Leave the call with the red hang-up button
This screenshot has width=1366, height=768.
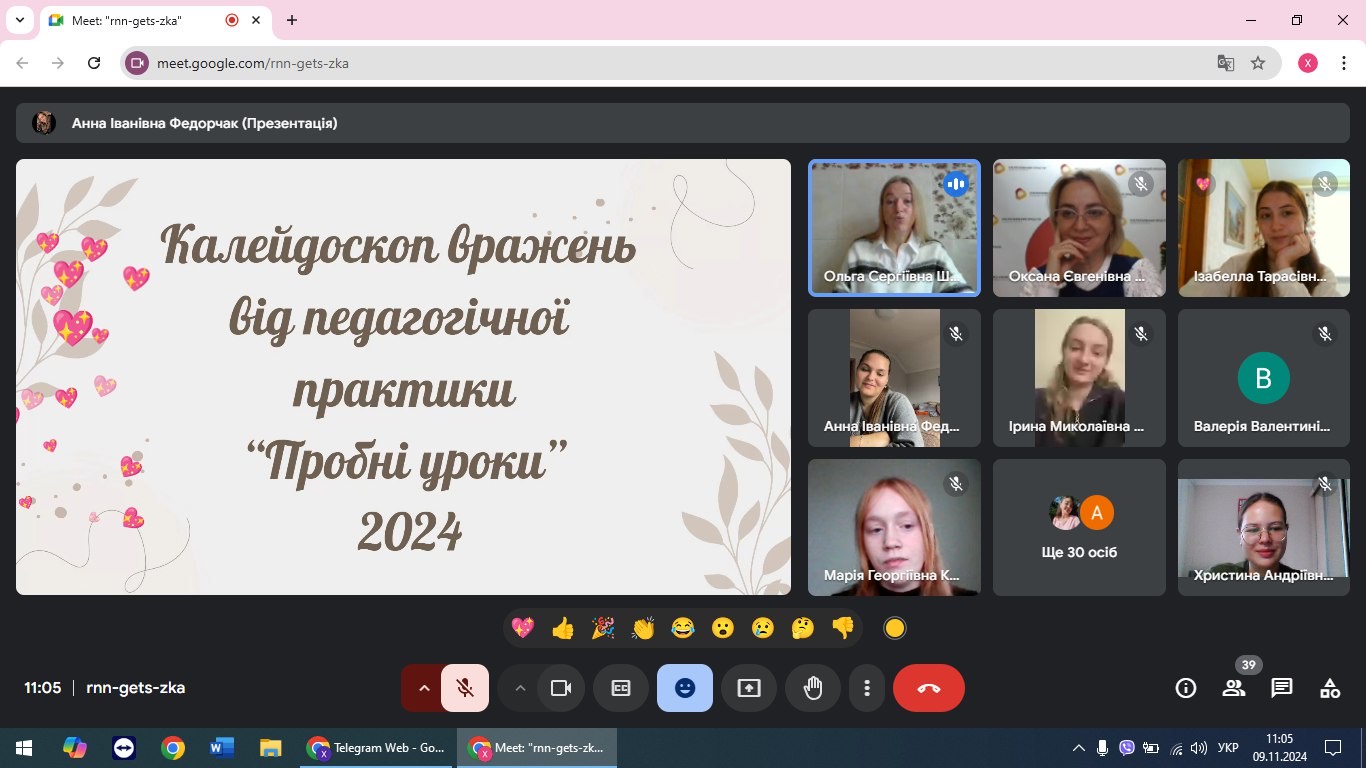point(928,688)
